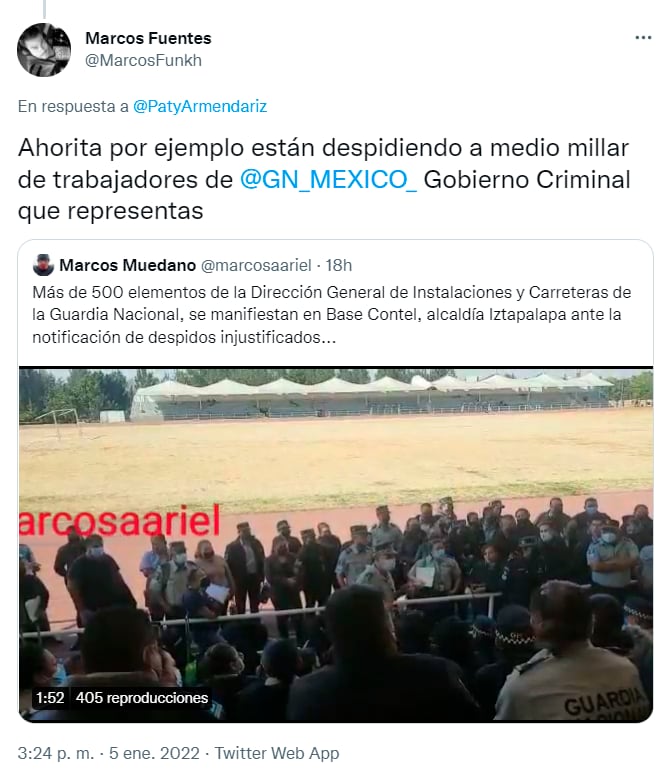Open quoted tweet text about Dirección General de Instalaciones
672x783 pixels.
[332, 315]
